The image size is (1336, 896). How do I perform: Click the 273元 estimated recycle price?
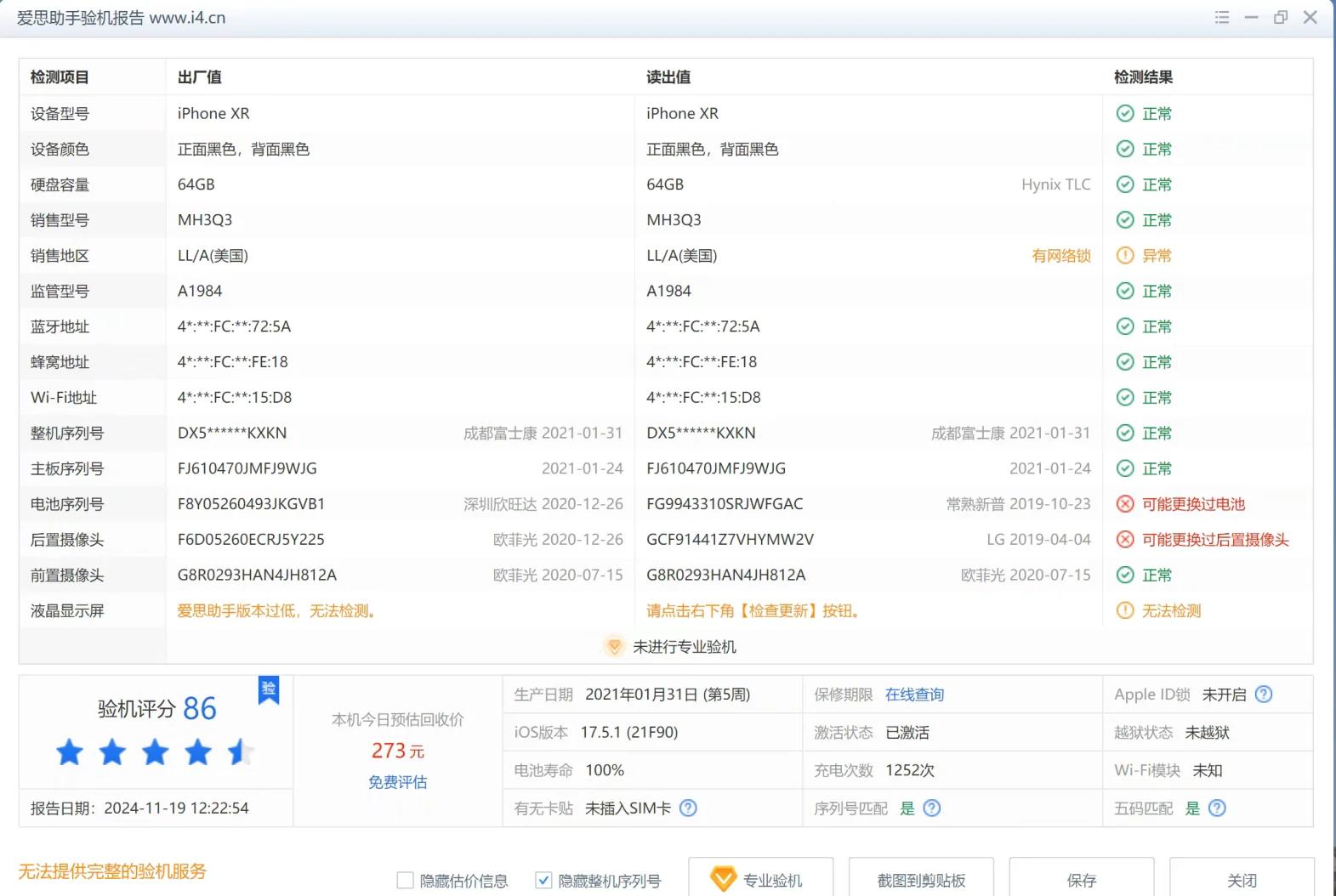pyautogui.click(x=397, y=751)
